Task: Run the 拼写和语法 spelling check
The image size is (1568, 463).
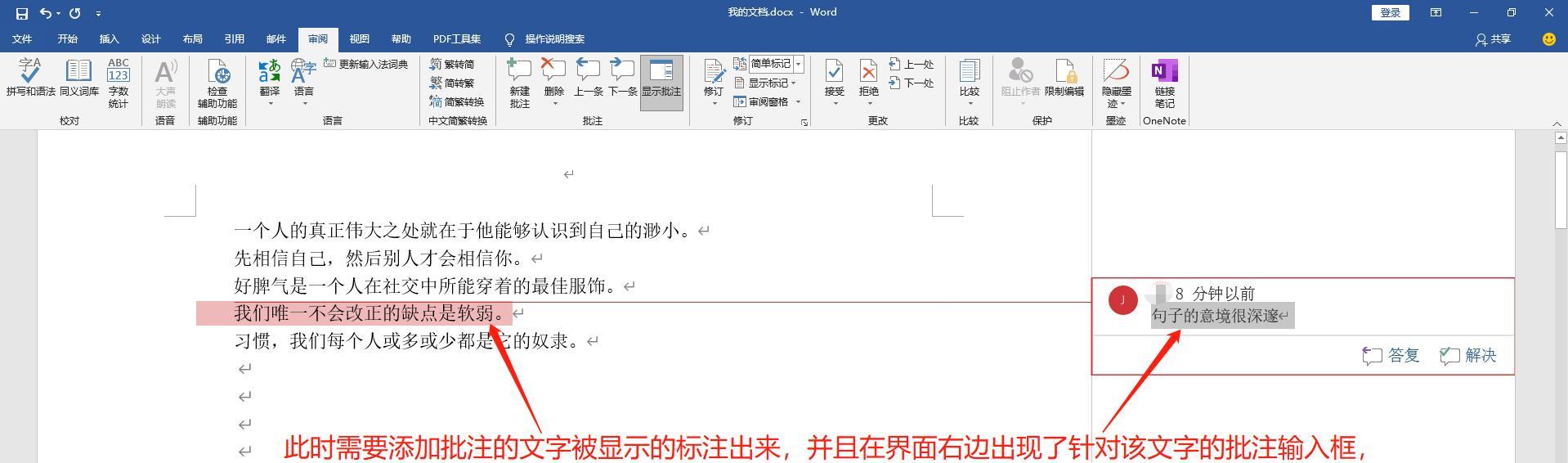Action: pyautogui.click(x=31, y=79)
